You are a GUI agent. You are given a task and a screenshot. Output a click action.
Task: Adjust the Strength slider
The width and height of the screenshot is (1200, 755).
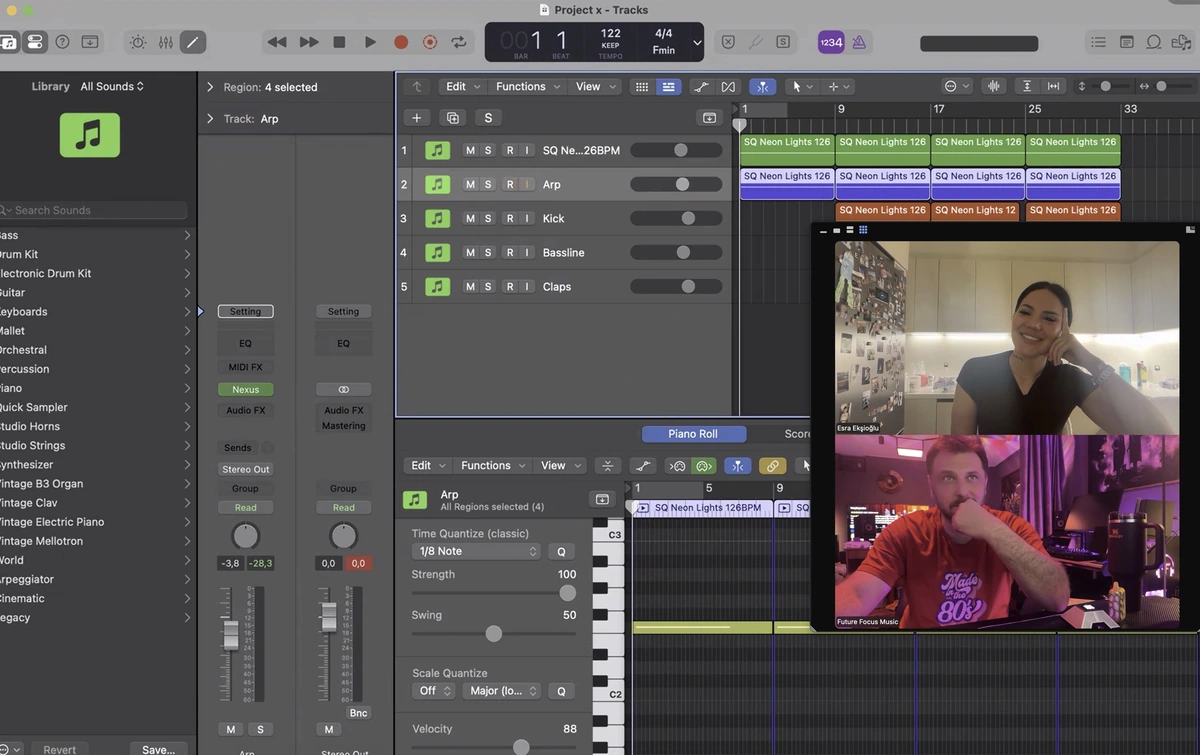(494, 593)
